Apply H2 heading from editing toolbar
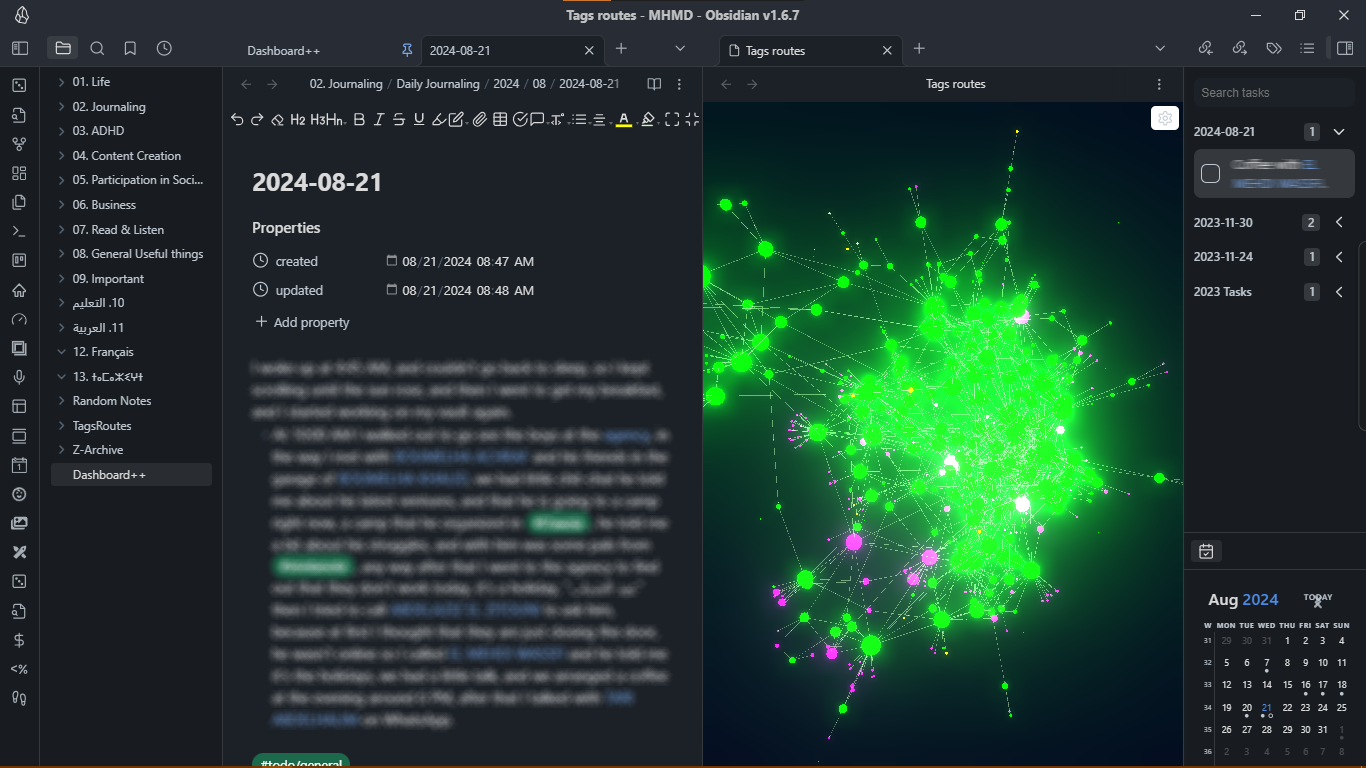 [x=298, y=120]
